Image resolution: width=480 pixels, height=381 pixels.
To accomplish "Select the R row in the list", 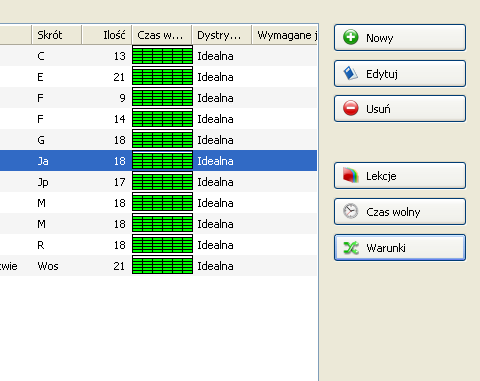I will coord(158,245).
